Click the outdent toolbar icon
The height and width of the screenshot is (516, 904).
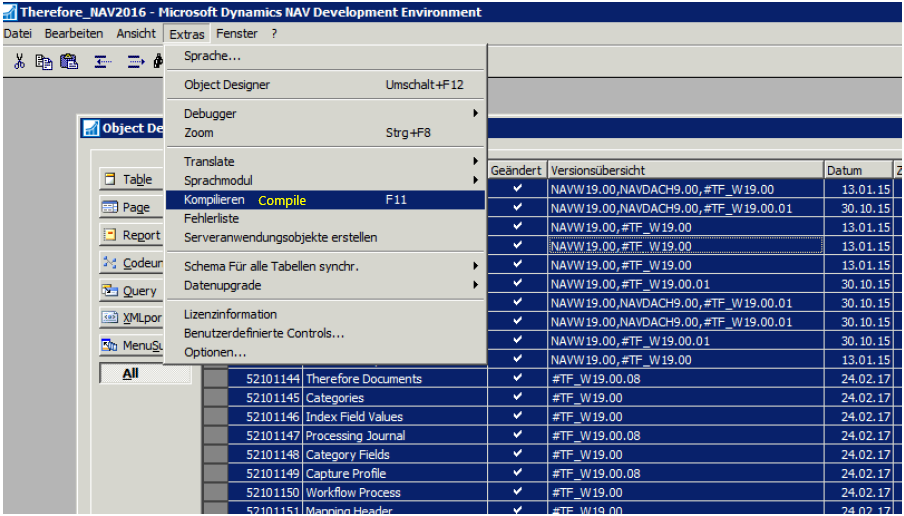point(102,62)
